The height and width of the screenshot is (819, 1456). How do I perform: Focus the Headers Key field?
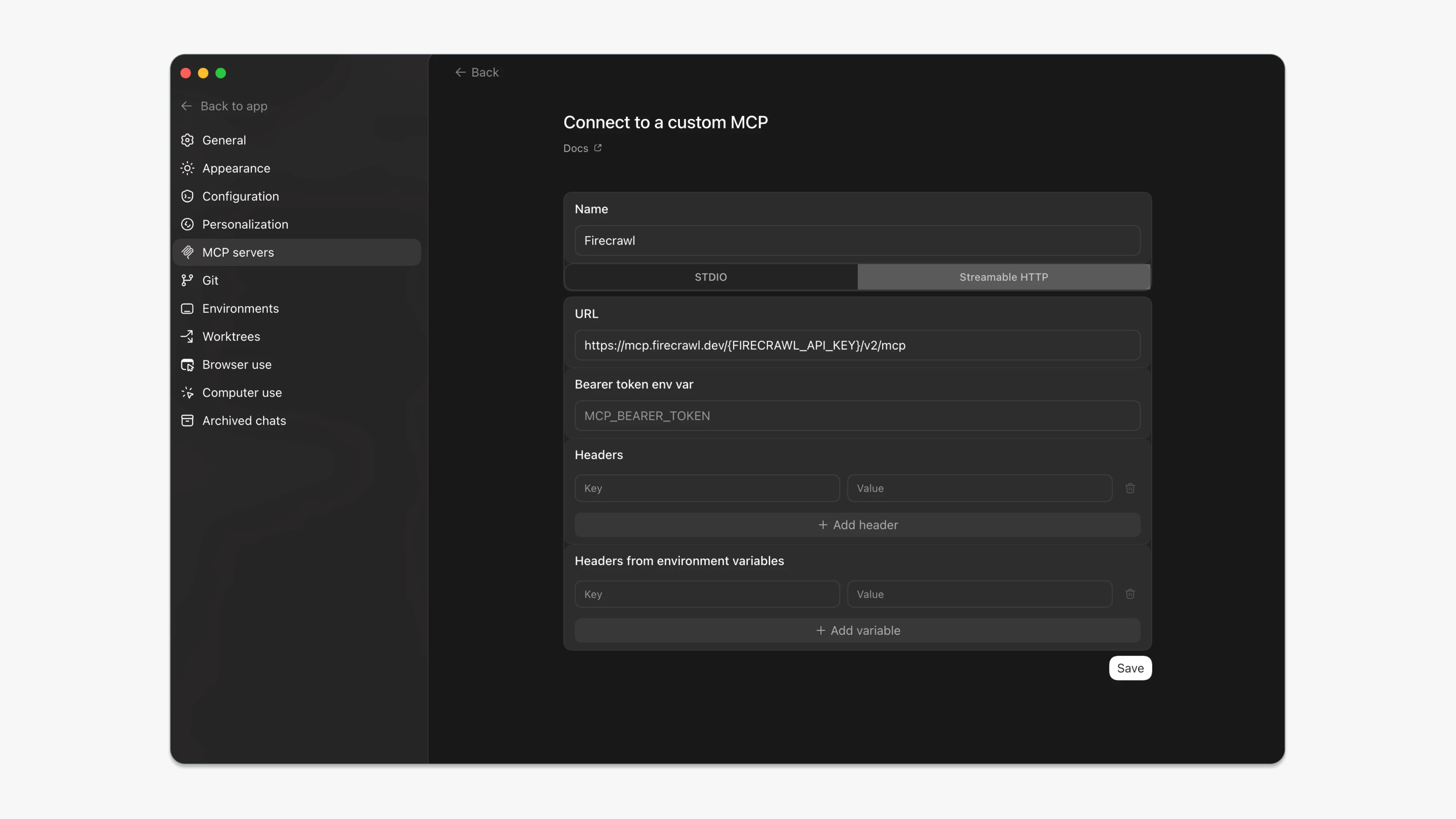[x=707, y=488]
